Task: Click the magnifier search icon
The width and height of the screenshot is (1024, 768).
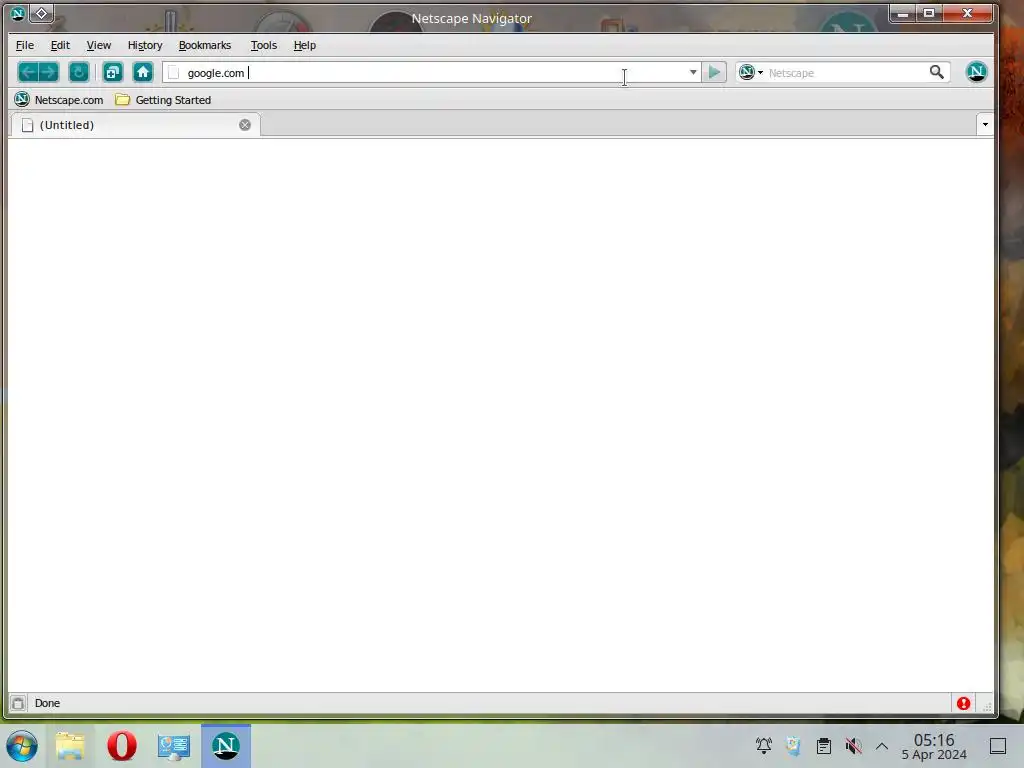Action: pyautogui.click(x=936, y=72)
